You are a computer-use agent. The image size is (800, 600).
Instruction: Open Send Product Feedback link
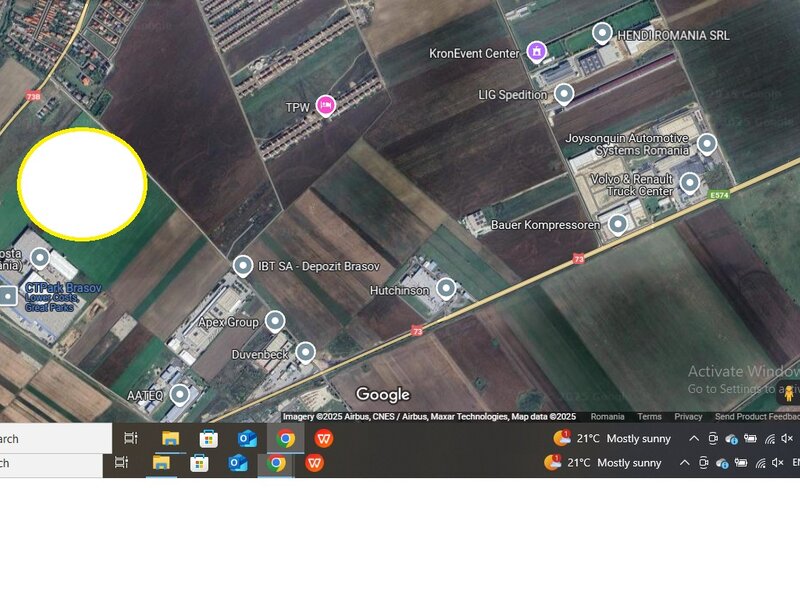click(x=756, y=417)
